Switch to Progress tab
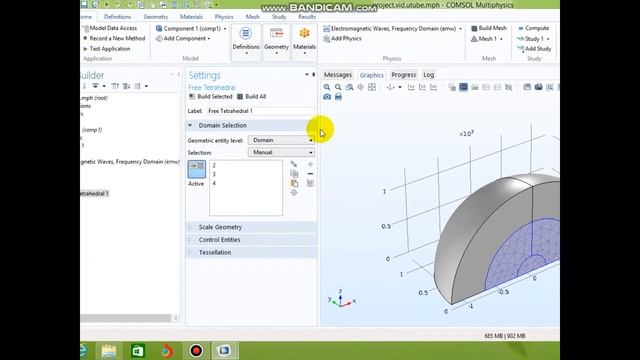 (404, 75)
